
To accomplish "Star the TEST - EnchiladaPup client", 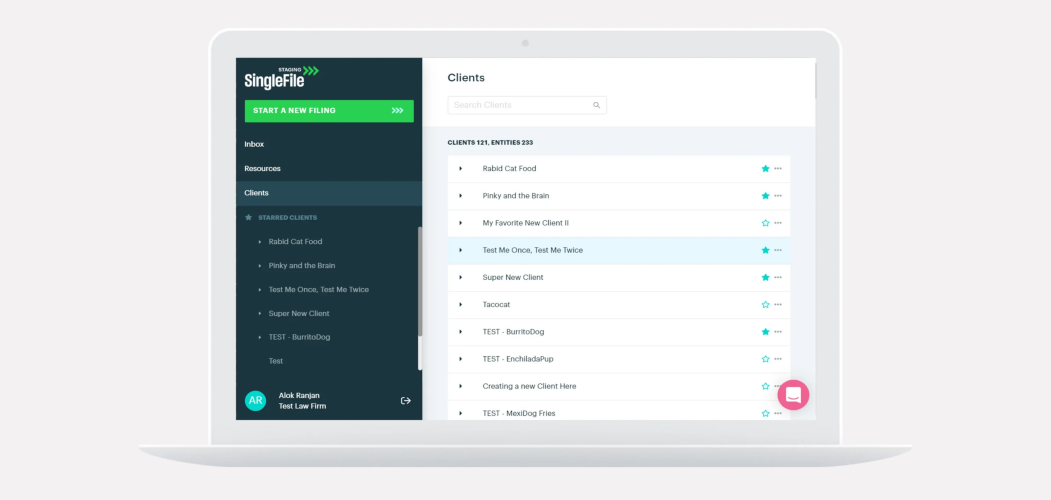I will [x=765, y=359].
